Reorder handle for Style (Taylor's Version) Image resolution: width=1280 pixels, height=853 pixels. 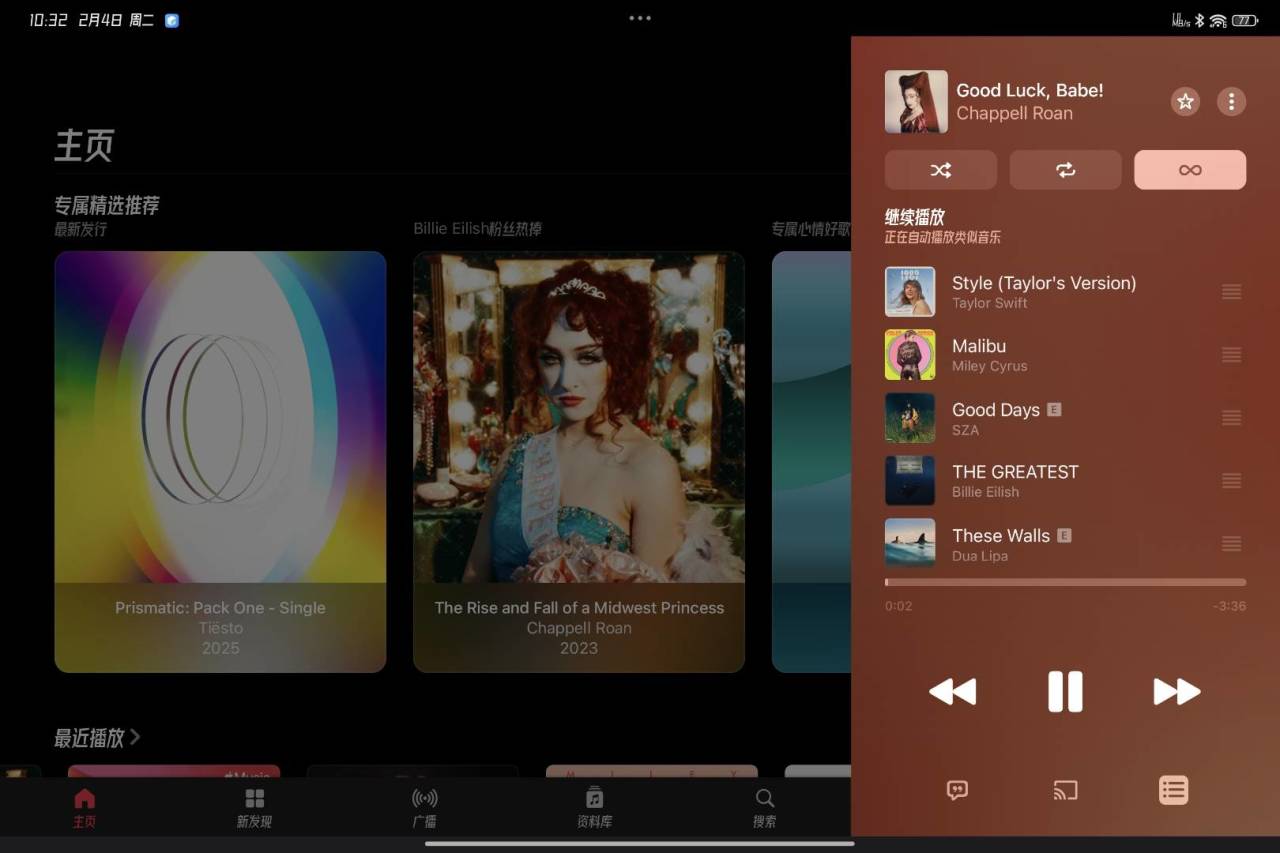pyautogui.click(x=1232, y=292)
